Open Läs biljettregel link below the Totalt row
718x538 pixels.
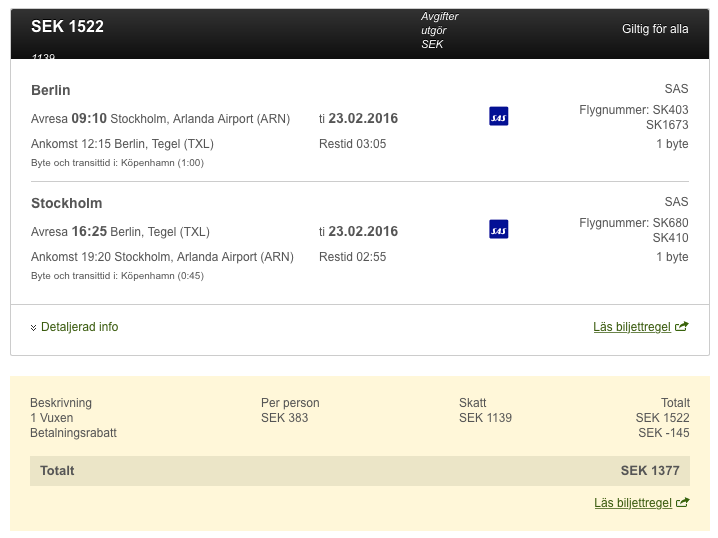[632, 503]
